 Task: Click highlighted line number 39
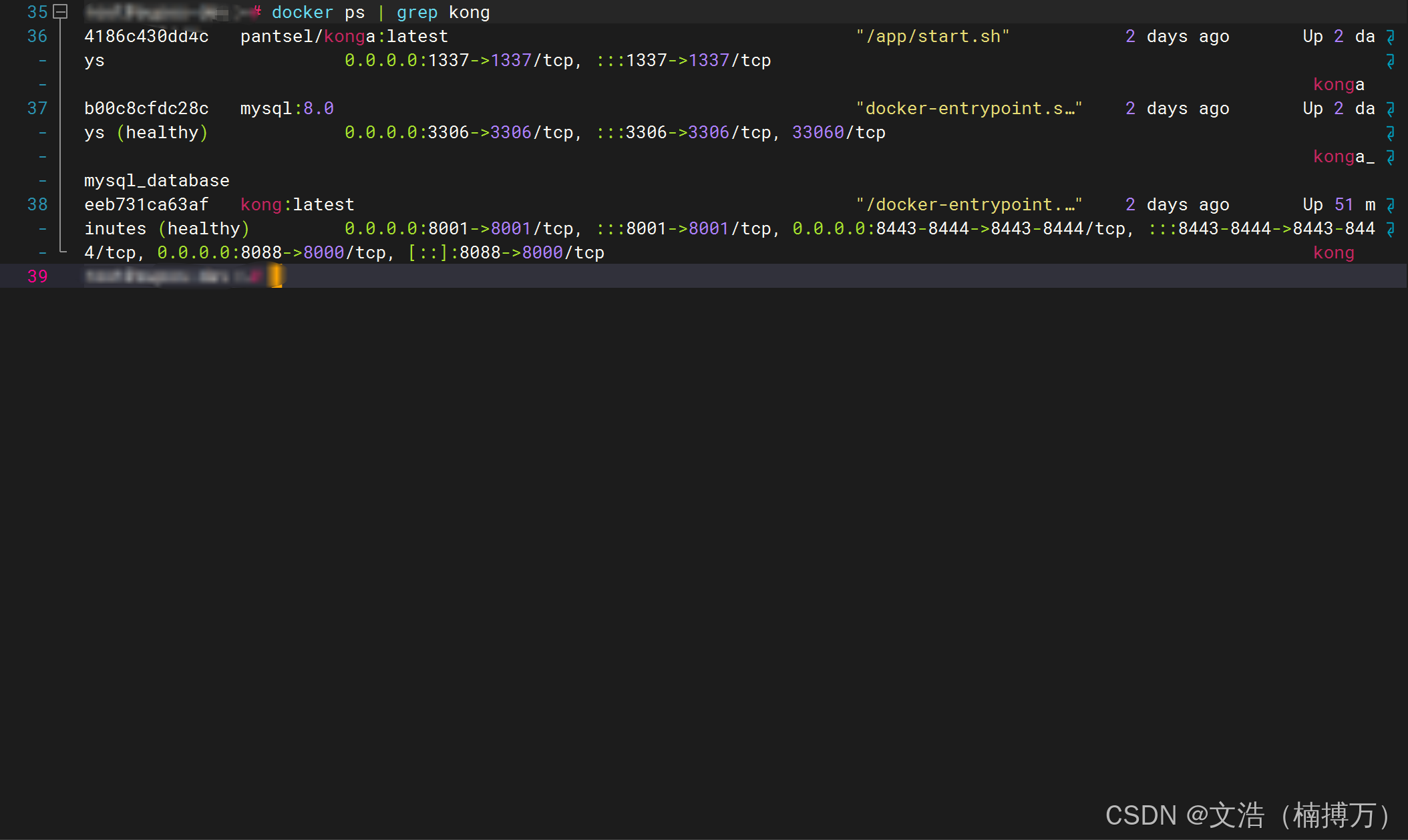(x=37, y=276)
